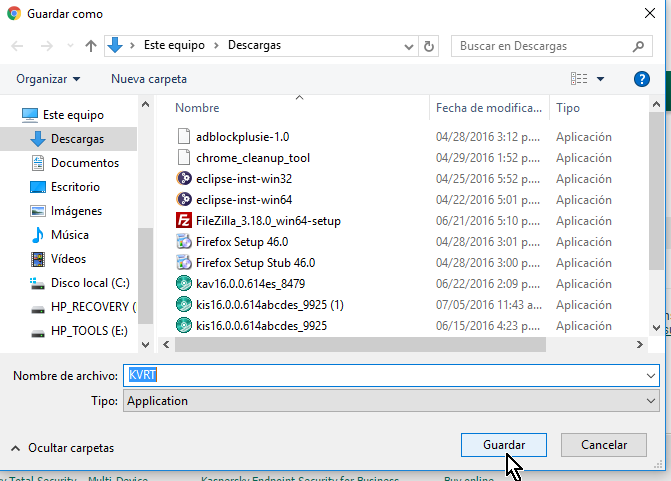This screenshot has height=481, width=671.
Task: Open the Tipo 'Application' combo box
Action: 391,401
